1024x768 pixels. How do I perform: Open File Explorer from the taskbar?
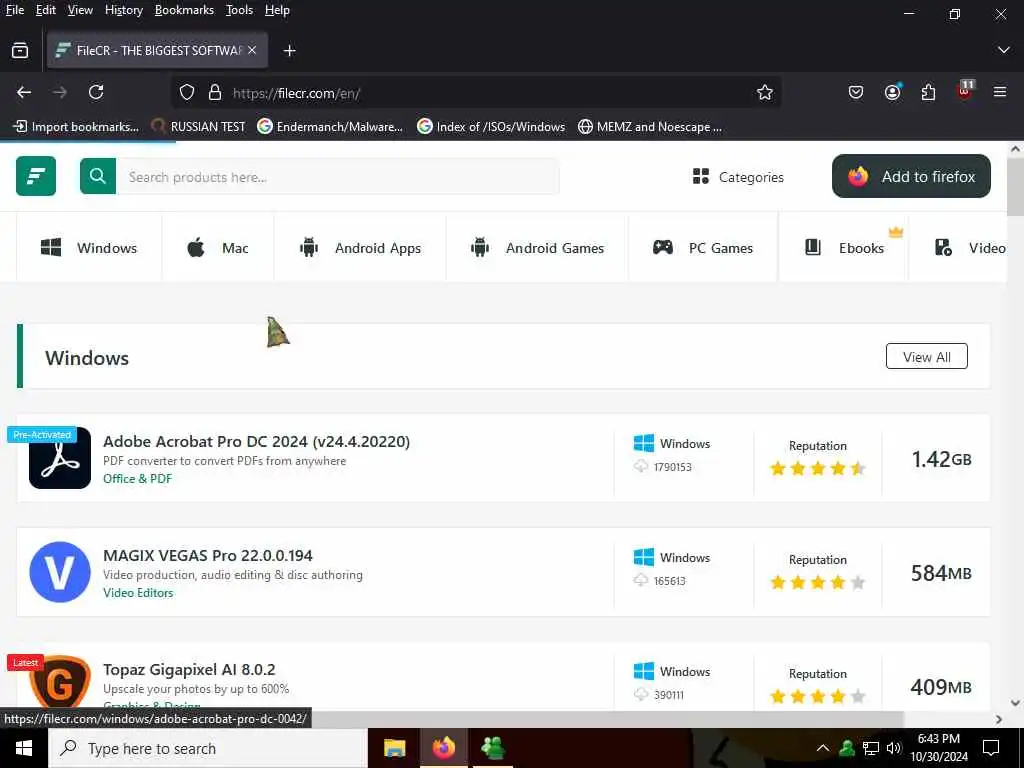pos(394,748)
